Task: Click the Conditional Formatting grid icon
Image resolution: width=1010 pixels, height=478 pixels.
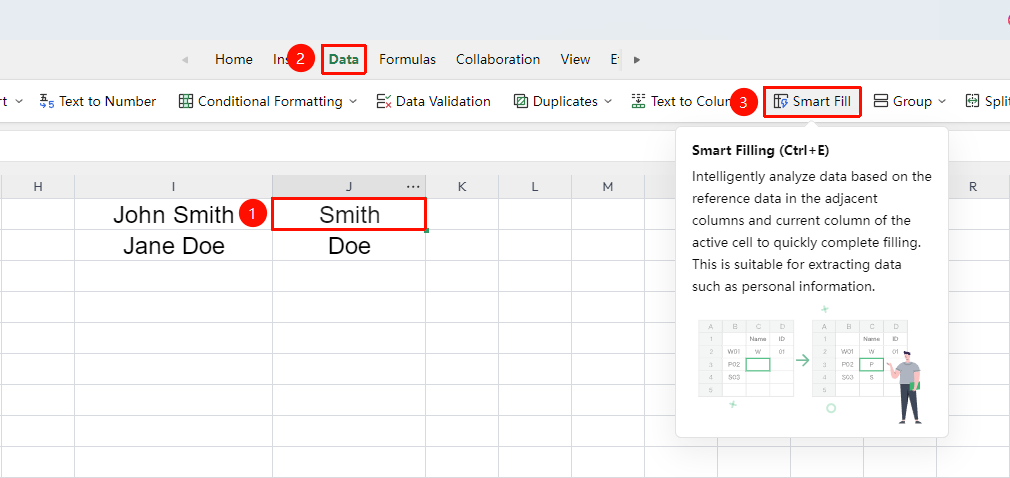Action: (186, 101)
